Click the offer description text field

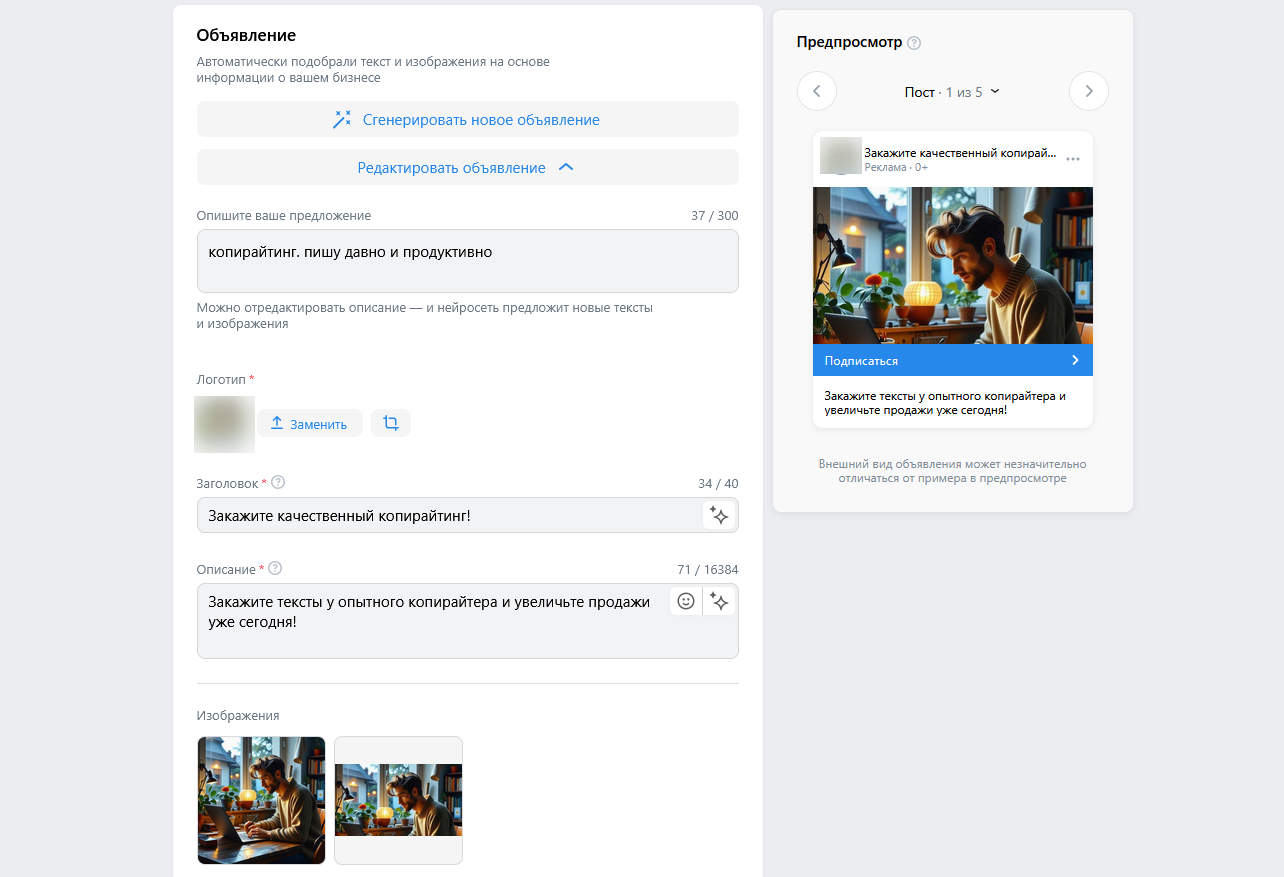467,261
